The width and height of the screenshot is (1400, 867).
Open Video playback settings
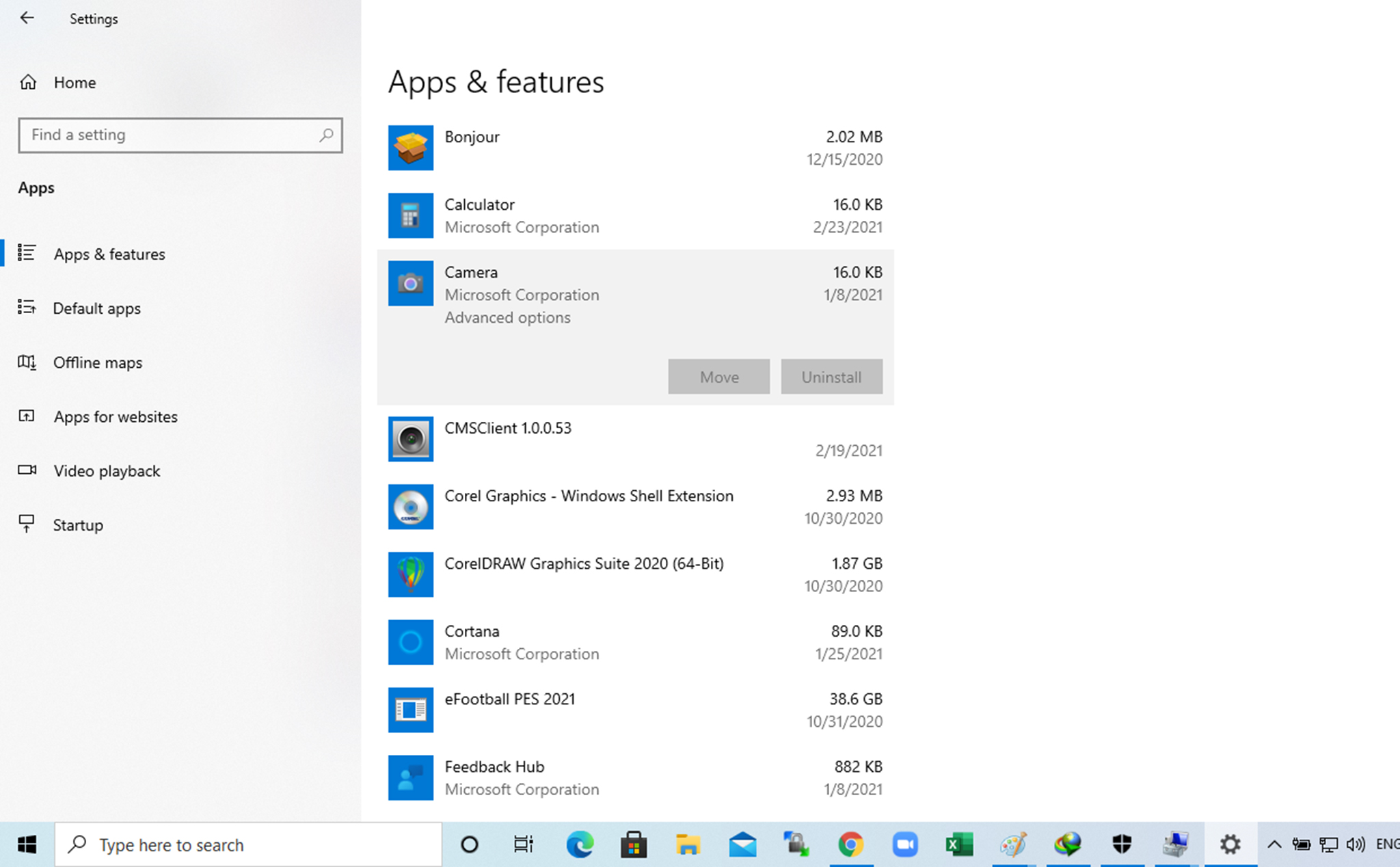pyautogui.click(x=107, y=471)
